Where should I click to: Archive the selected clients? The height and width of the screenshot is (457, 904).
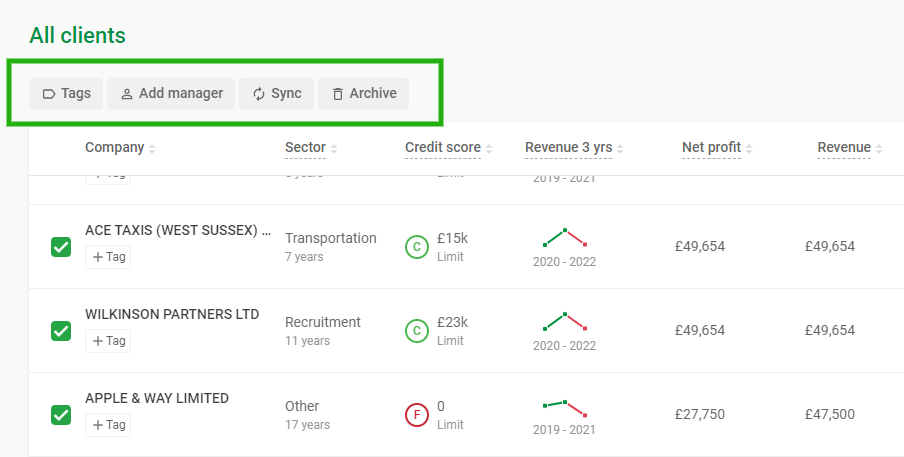pos(363,93)
